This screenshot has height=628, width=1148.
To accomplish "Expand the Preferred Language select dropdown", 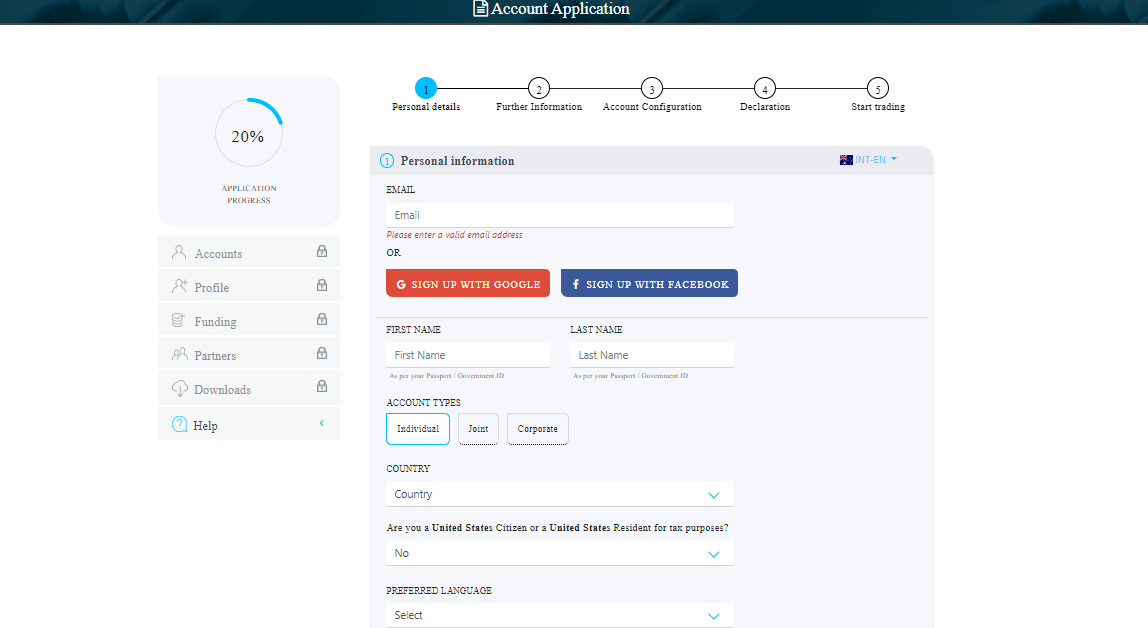I will (x=559, y=615).
